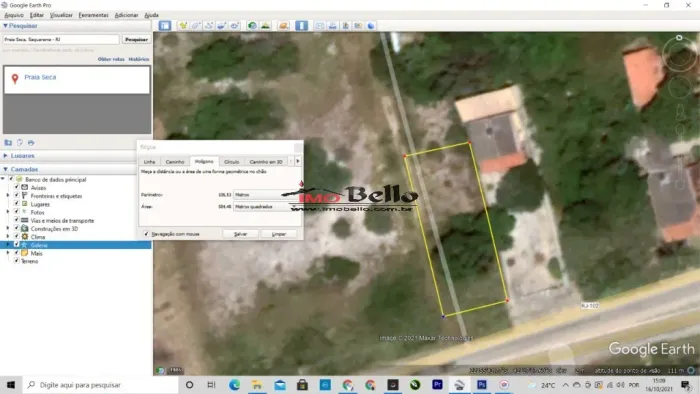The image size is (700, 394).
Task: Start the Record a Tour tool
Action: 234,25
